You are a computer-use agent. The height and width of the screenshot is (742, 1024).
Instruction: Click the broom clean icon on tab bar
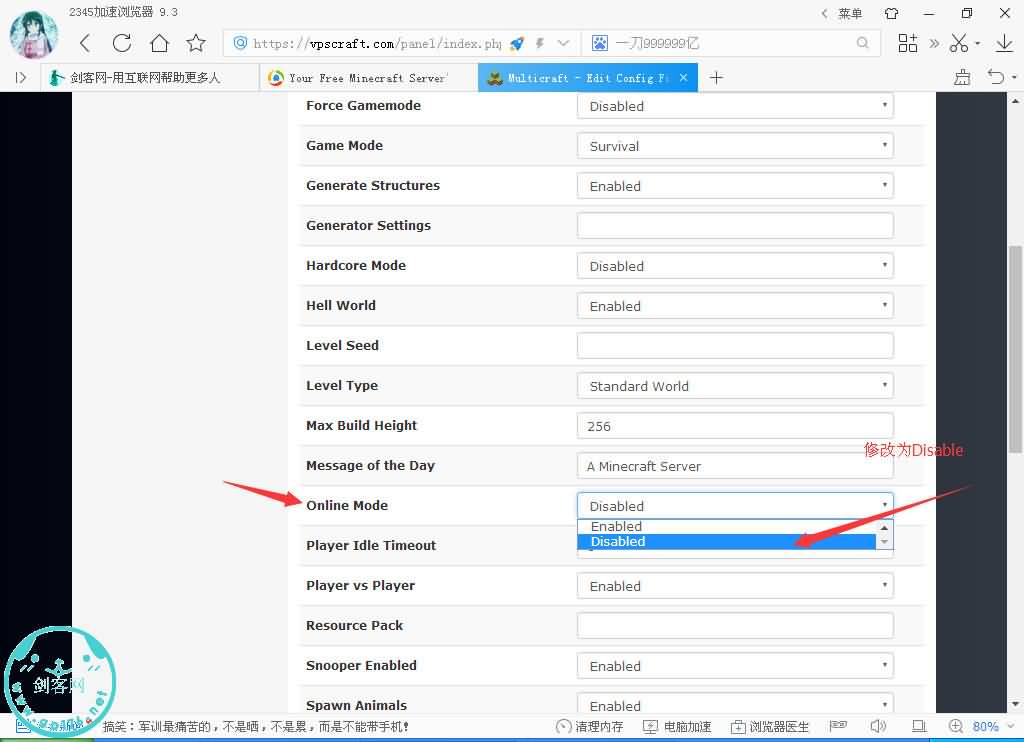pos(962,77)
